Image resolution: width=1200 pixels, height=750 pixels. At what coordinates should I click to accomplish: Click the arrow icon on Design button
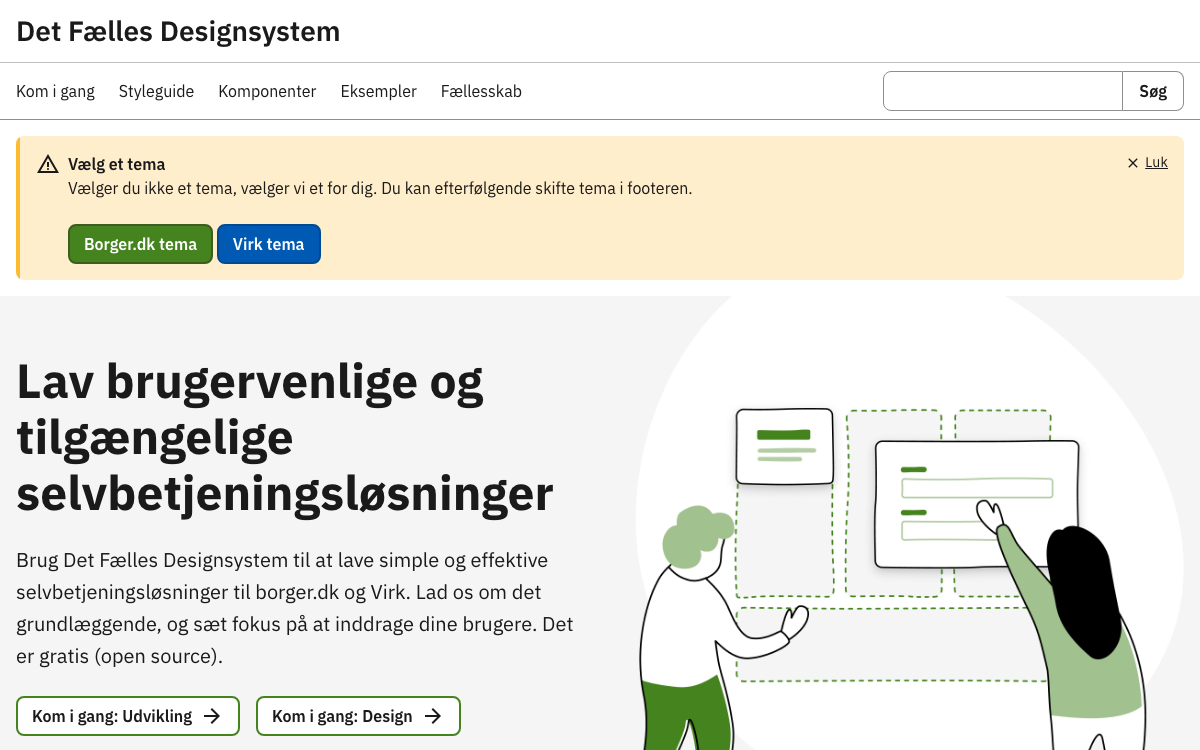(x=433, y=716)
